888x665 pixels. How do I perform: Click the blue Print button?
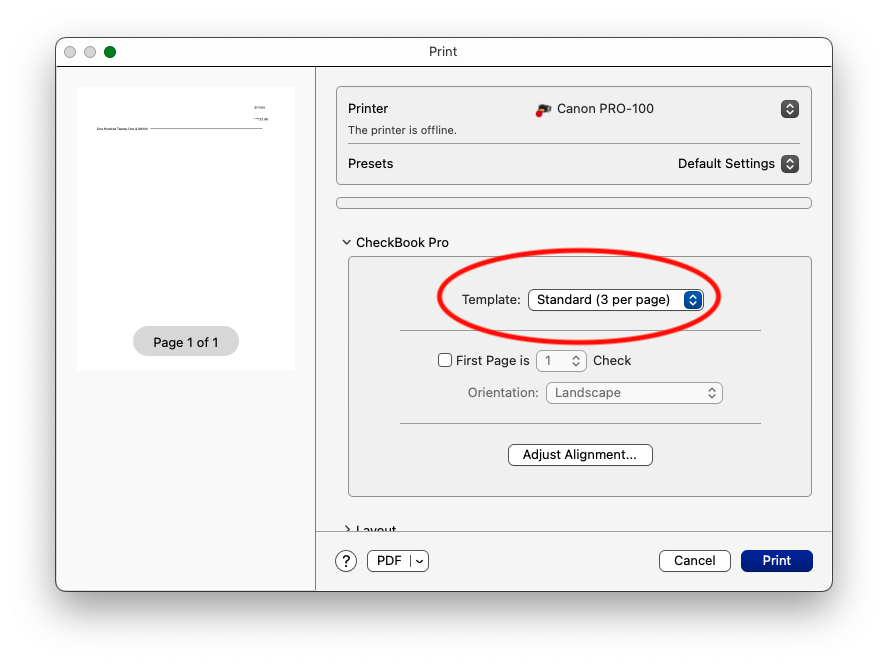(776, 561)
